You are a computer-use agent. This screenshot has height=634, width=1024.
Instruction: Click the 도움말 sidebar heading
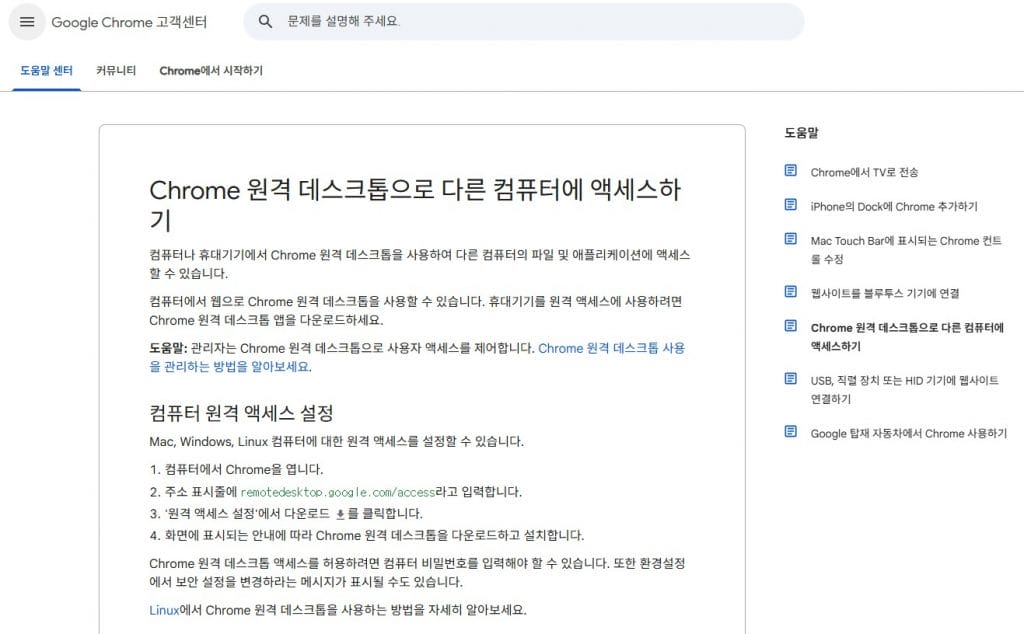801,133
